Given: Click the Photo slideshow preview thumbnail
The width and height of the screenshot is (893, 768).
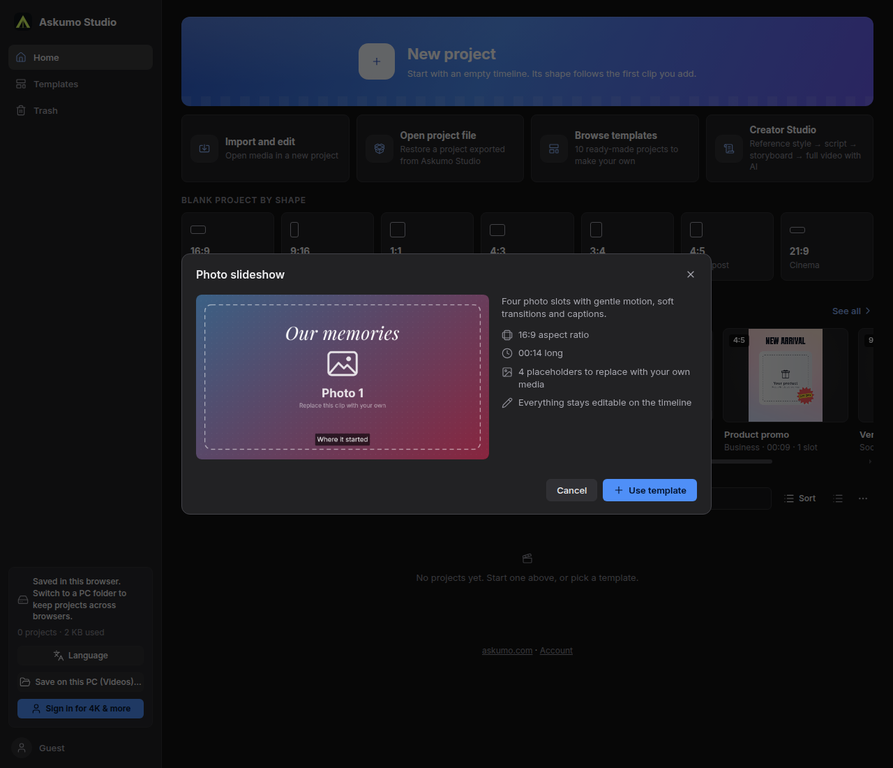Looking at the screenshot, I should 342,377.
